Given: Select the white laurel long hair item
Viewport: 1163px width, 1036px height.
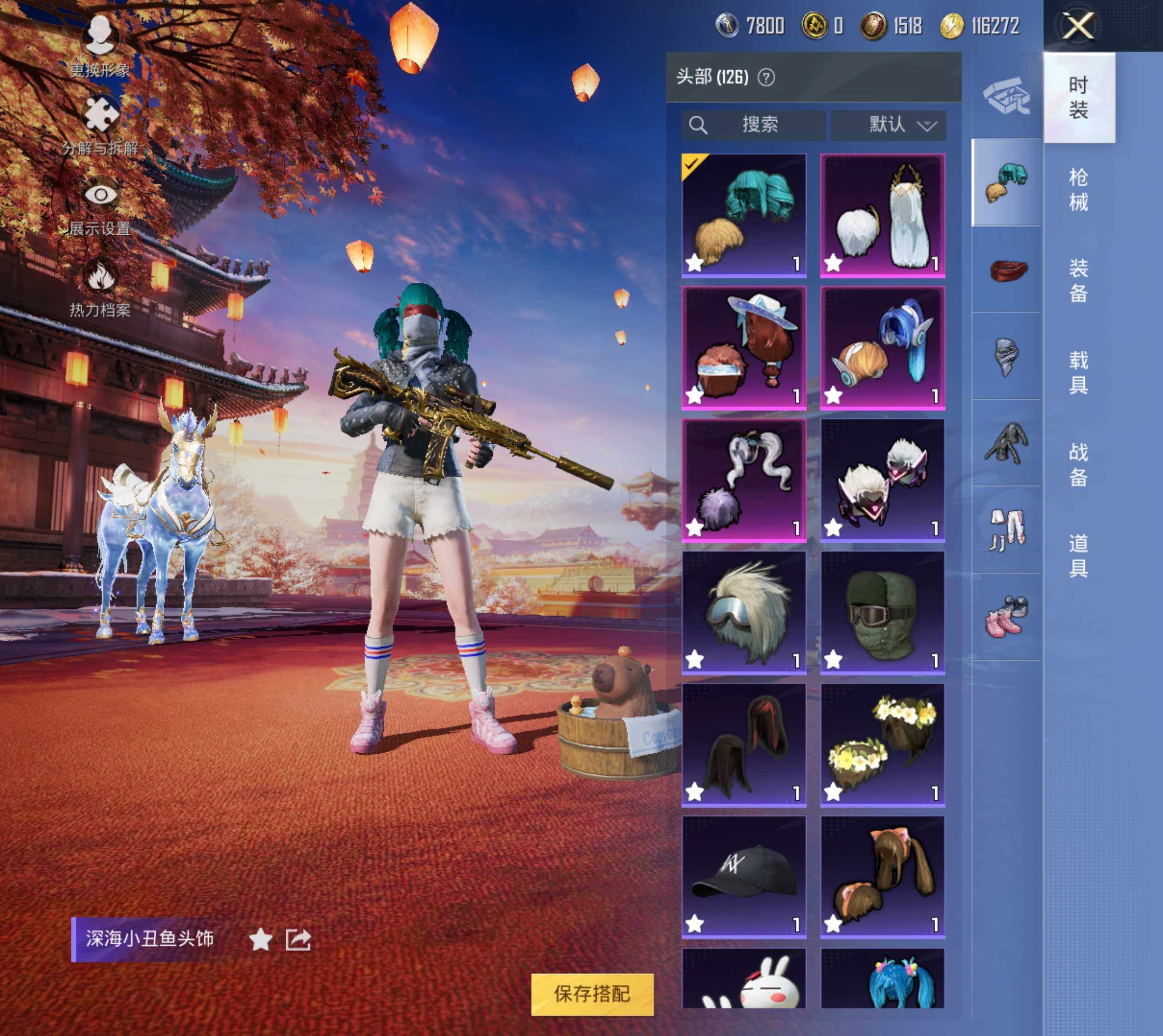Looking at the screenshot, I should (x=883, y=215).
